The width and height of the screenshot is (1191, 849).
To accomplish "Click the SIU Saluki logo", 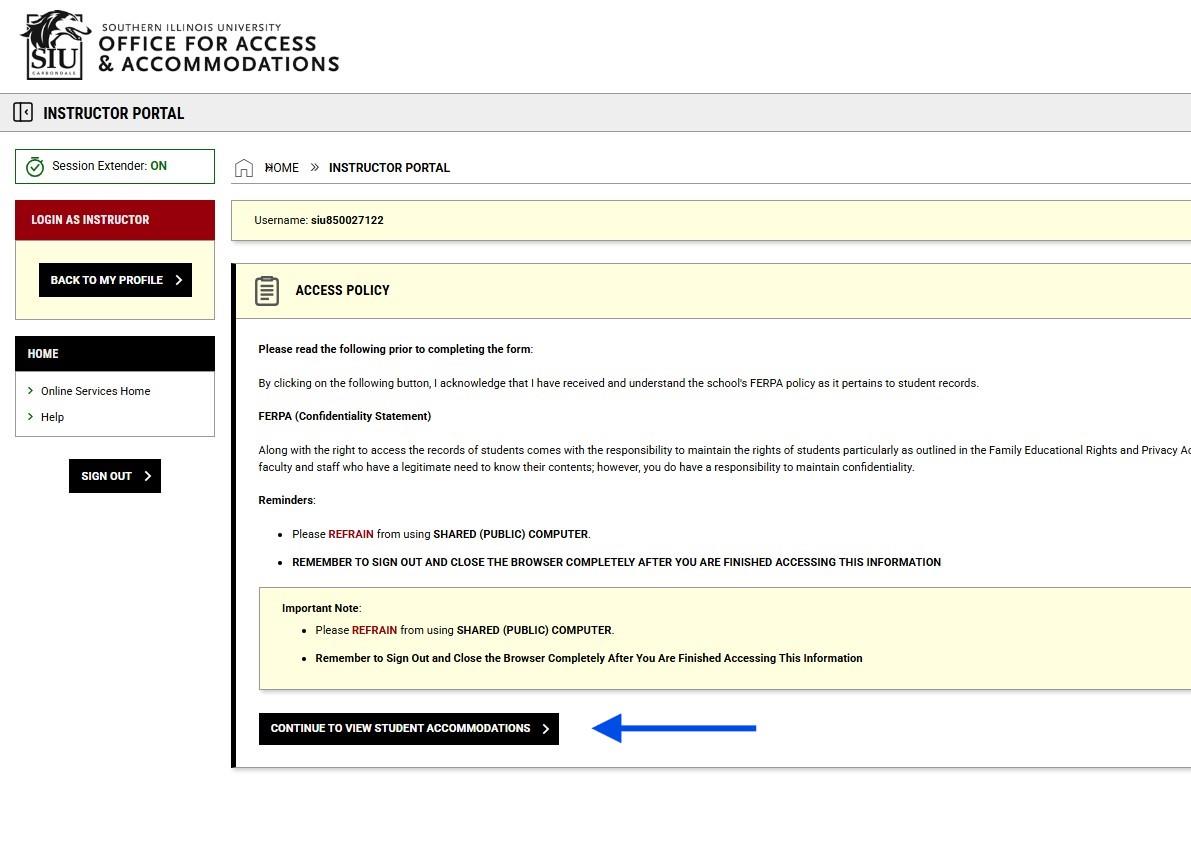I will click(55, 45).
